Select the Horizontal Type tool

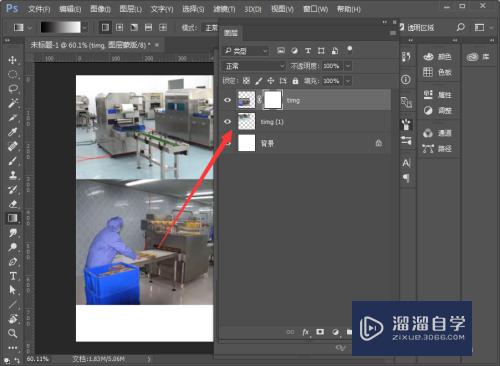pyautogui.click(x=13, y=276)
